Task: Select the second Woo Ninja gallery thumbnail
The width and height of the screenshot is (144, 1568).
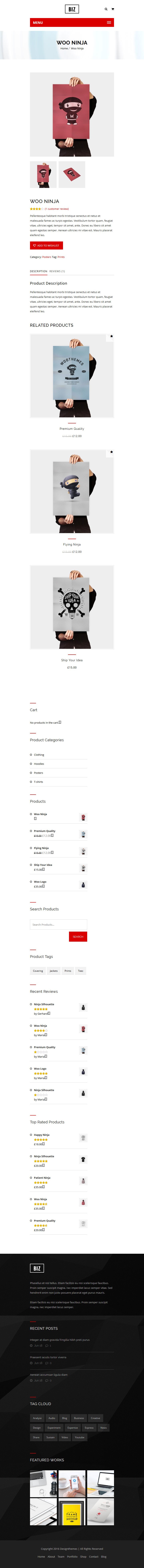Action: click(x=72, y=175)
